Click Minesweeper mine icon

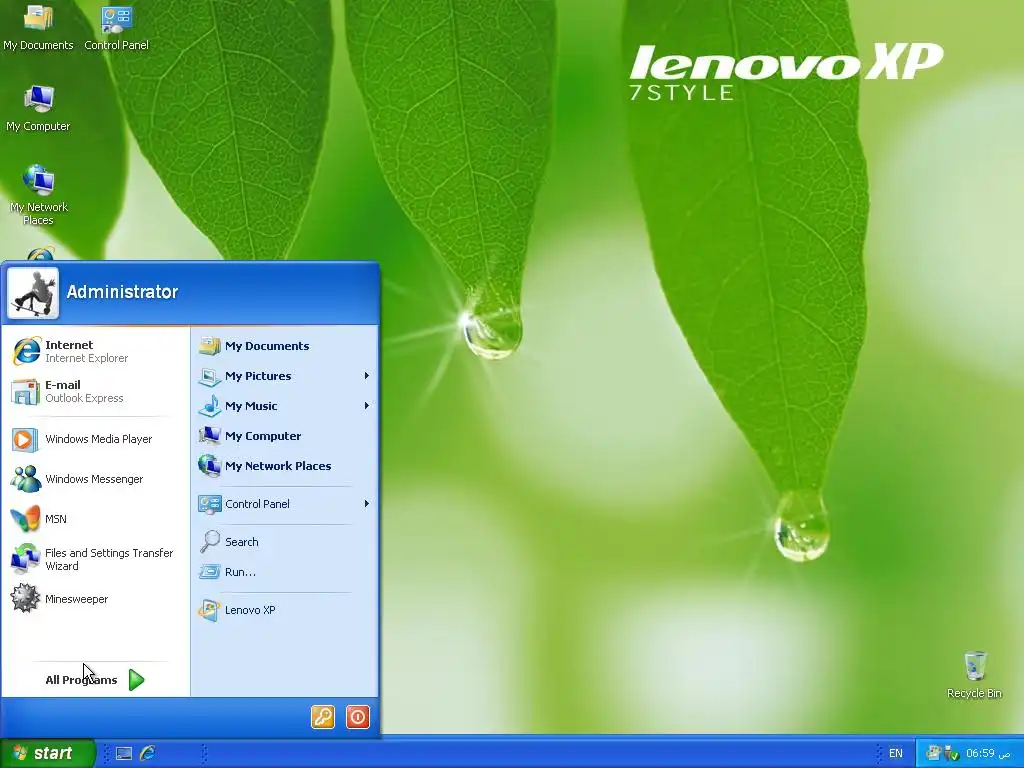[25, 599]
